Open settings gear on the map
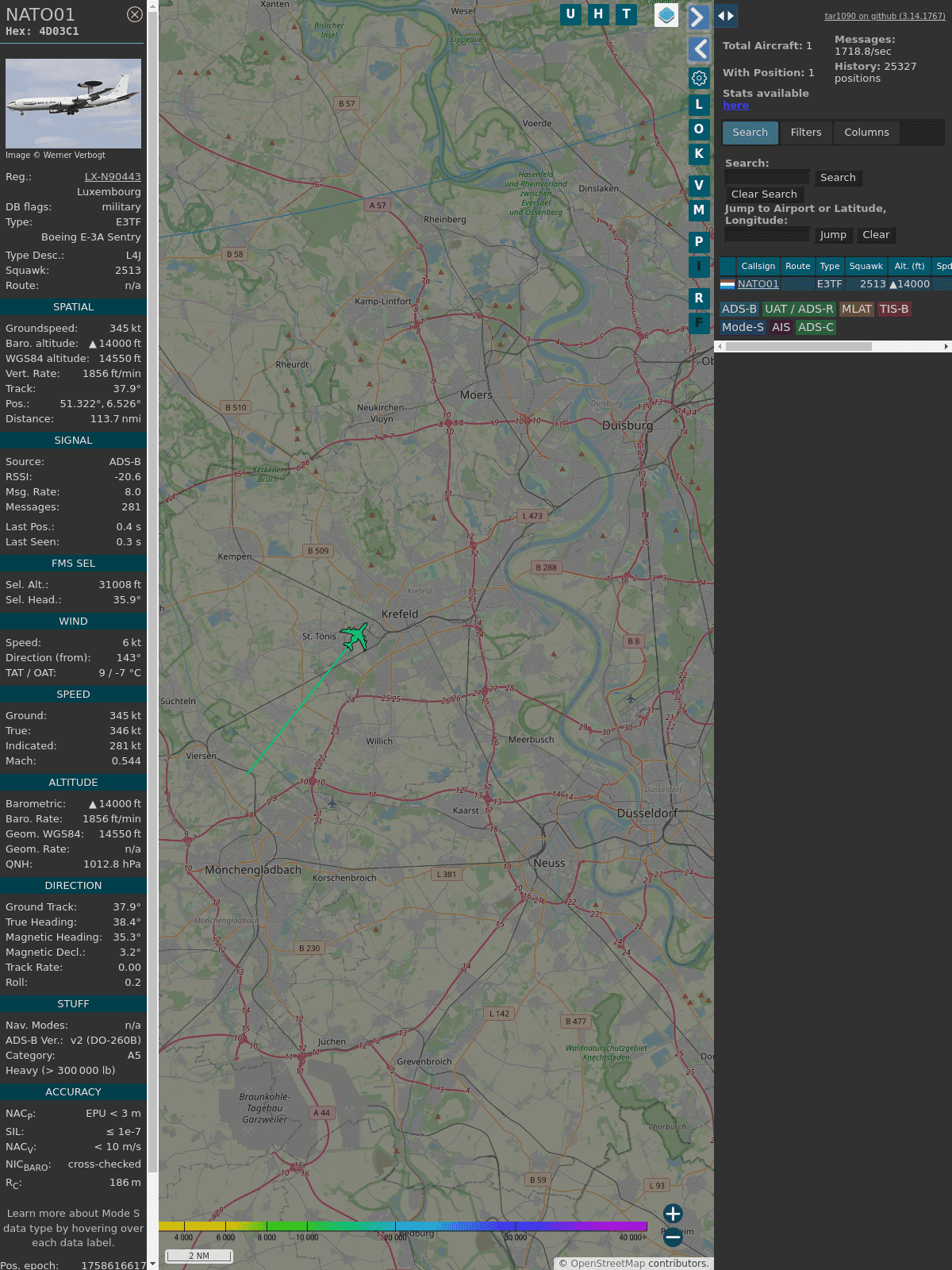Image resolution: width=952 pixels, height=1270 pixels. point(699,79)
